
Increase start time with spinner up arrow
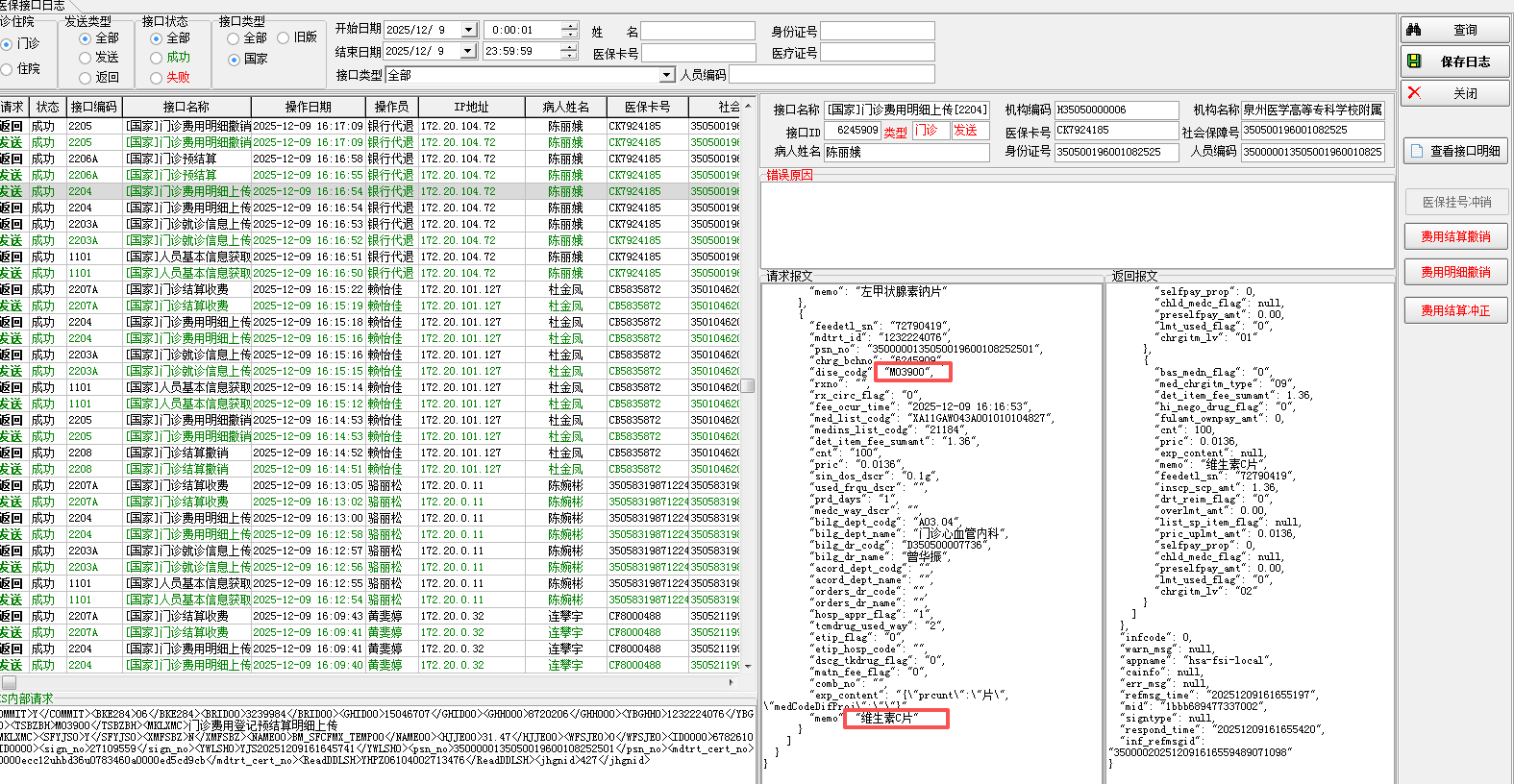click(x=570, y=26)
